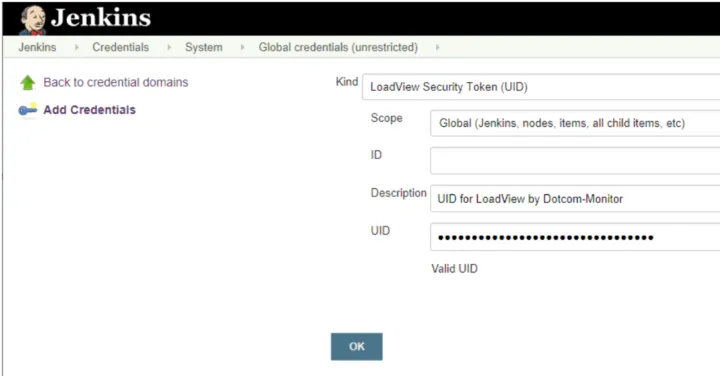Open the Add Credentials link

click(x=90, y=110)
